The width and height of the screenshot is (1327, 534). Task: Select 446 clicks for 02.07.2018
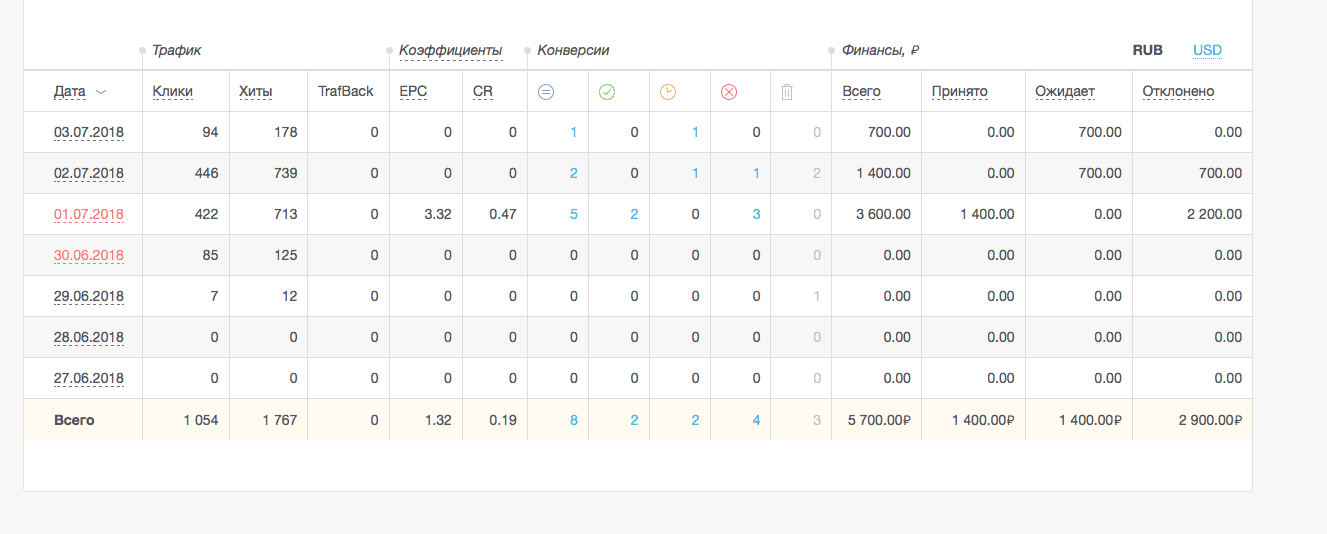click(x=205, y=173)
